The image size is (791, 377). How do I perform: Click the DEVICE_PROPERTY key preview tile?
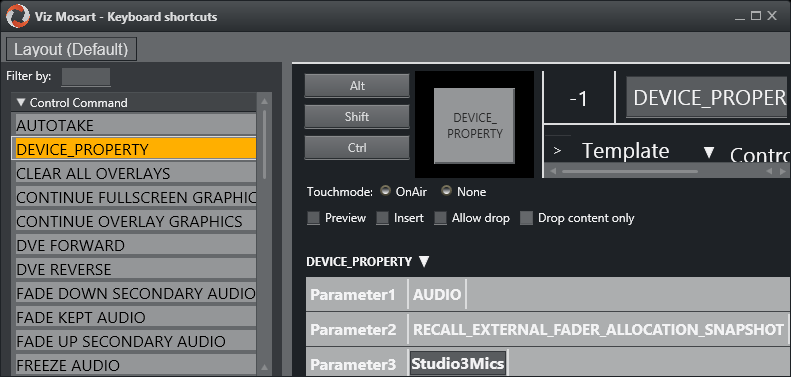(x=474, y=126)
